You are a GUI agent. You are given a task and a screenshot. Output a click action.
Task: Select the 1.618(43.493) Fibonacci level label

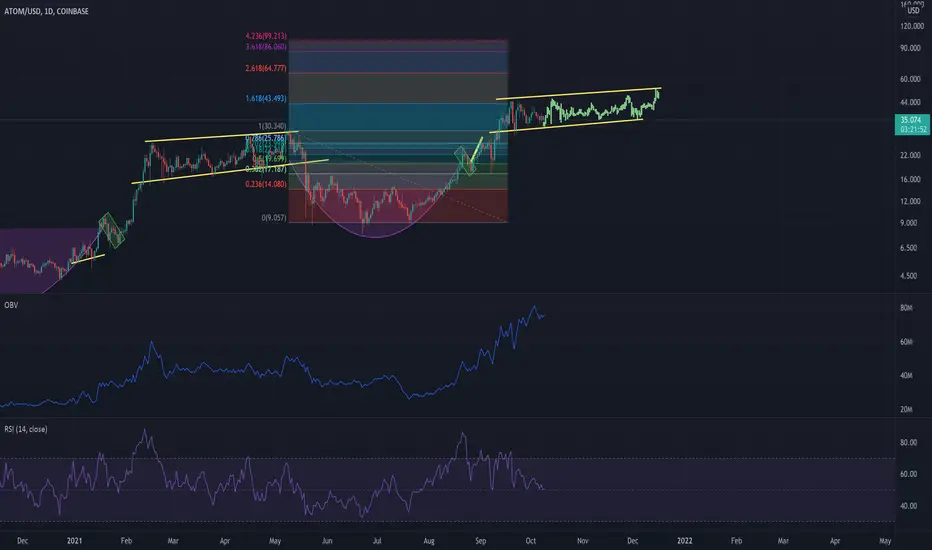tap(266, 99)
